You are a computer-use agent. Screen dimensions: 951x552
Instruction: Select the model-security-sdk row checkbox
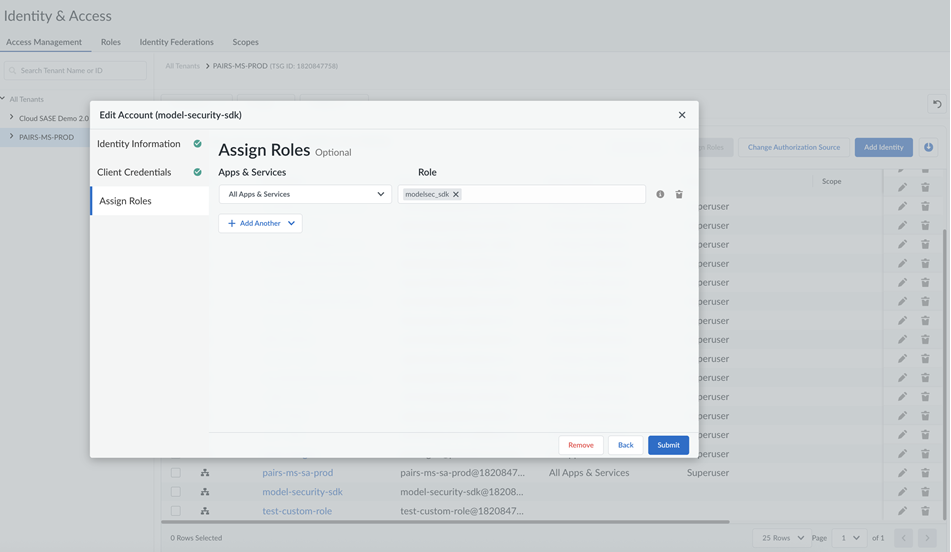tap(176, 492)
